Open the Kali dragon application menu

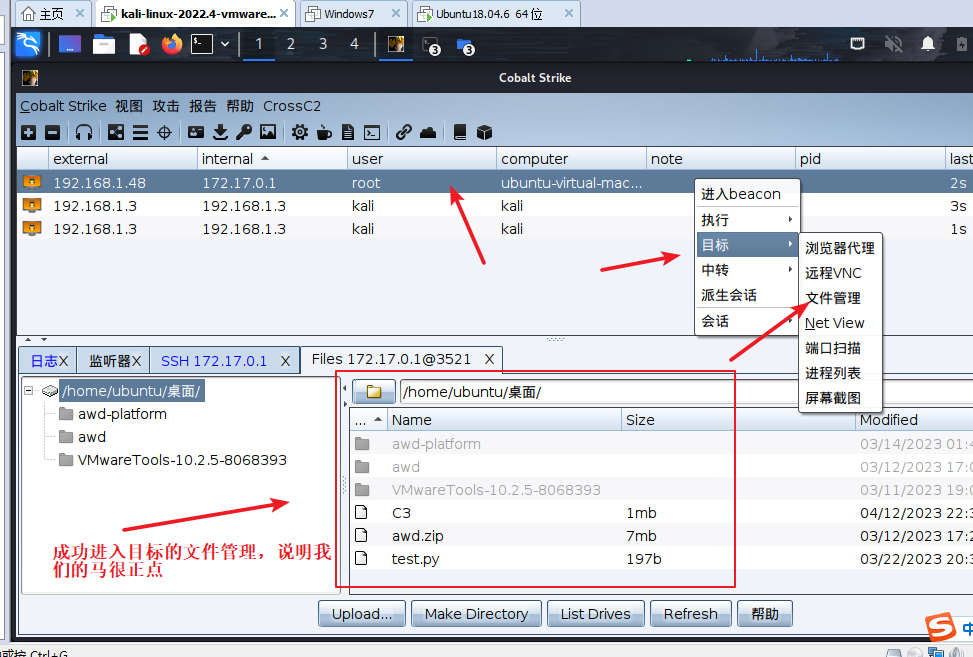tap(28, 44)
